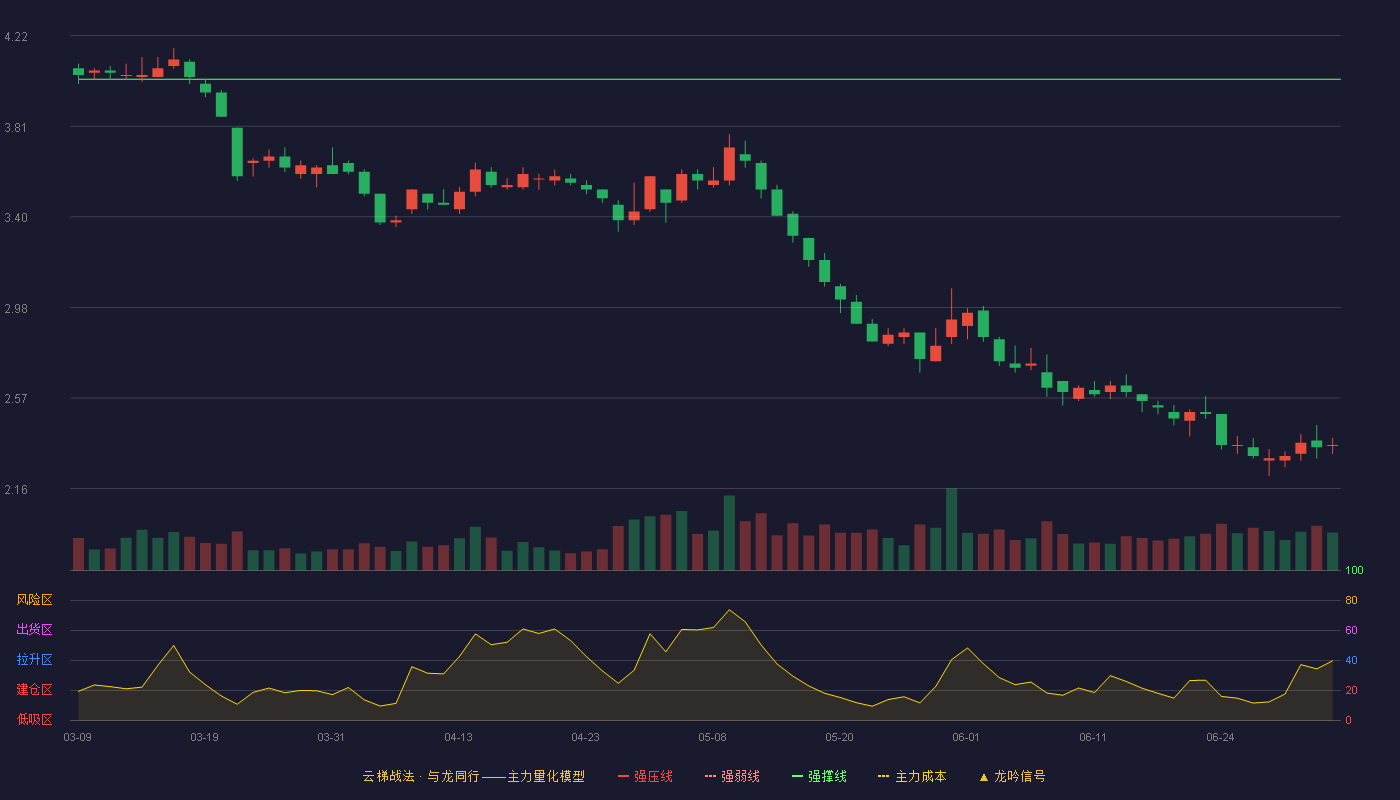The width and height of the screenshot is (1400, 800).
Task: Click the indicator line's highest peak near 05-08
Action: coord(729,609)
